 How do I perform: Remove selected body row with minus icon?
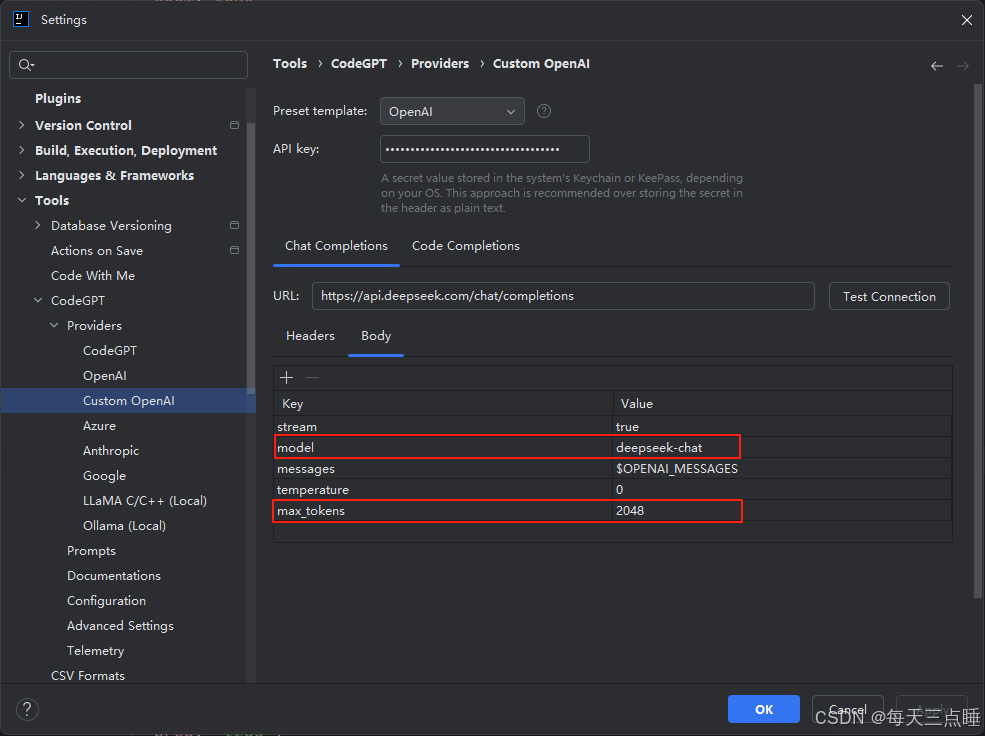[312, 377]
